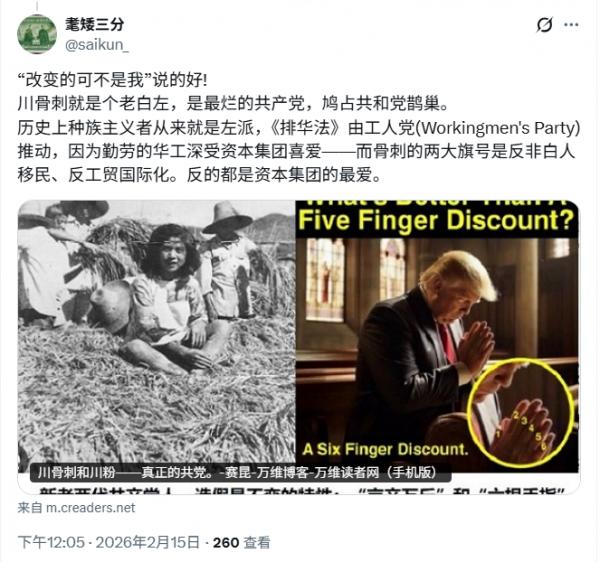
Task: Open the Grok explain-post icon
Action: [544, 25]
